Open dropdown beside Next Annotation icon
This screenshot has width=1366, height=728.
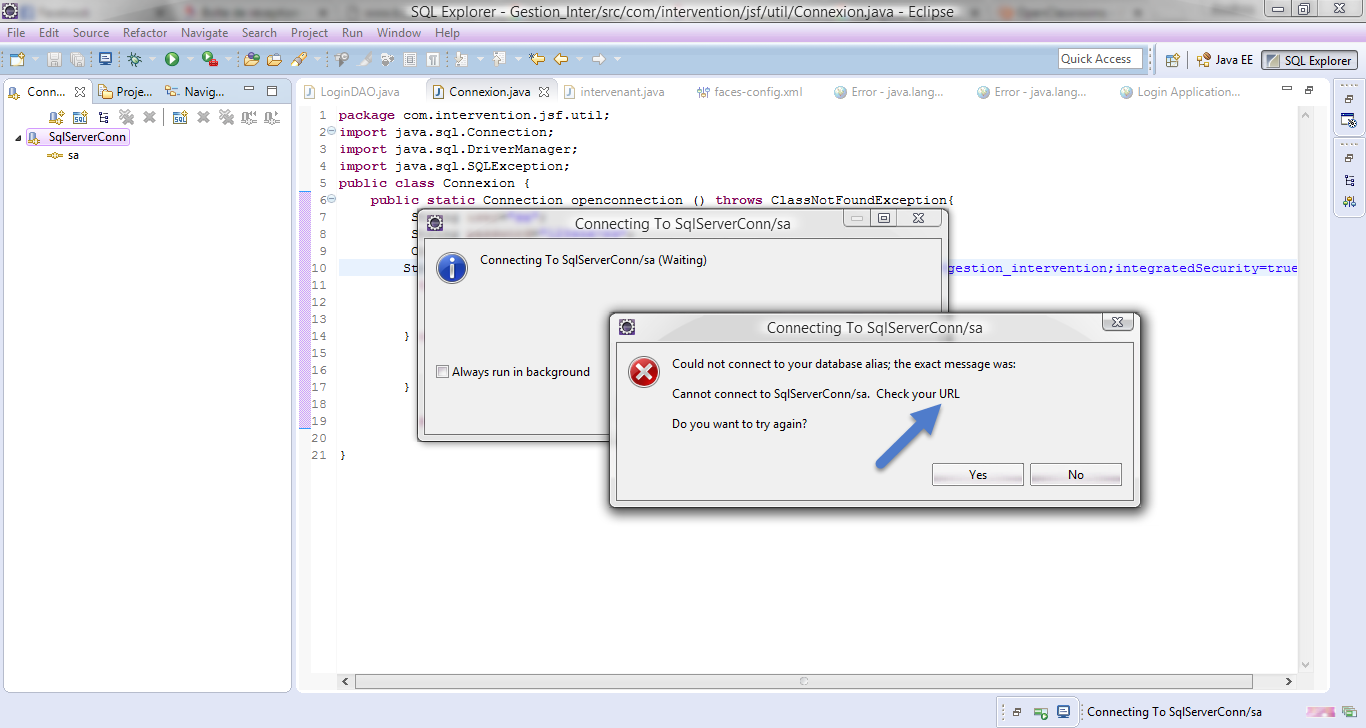(478, 60)
